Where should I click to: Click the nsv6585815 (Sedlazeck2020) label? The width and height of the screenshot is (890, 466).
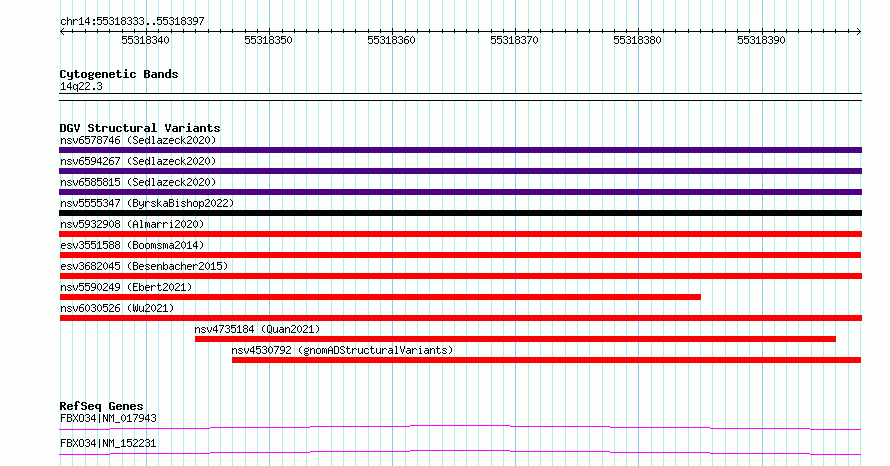(x=138, y=182)
